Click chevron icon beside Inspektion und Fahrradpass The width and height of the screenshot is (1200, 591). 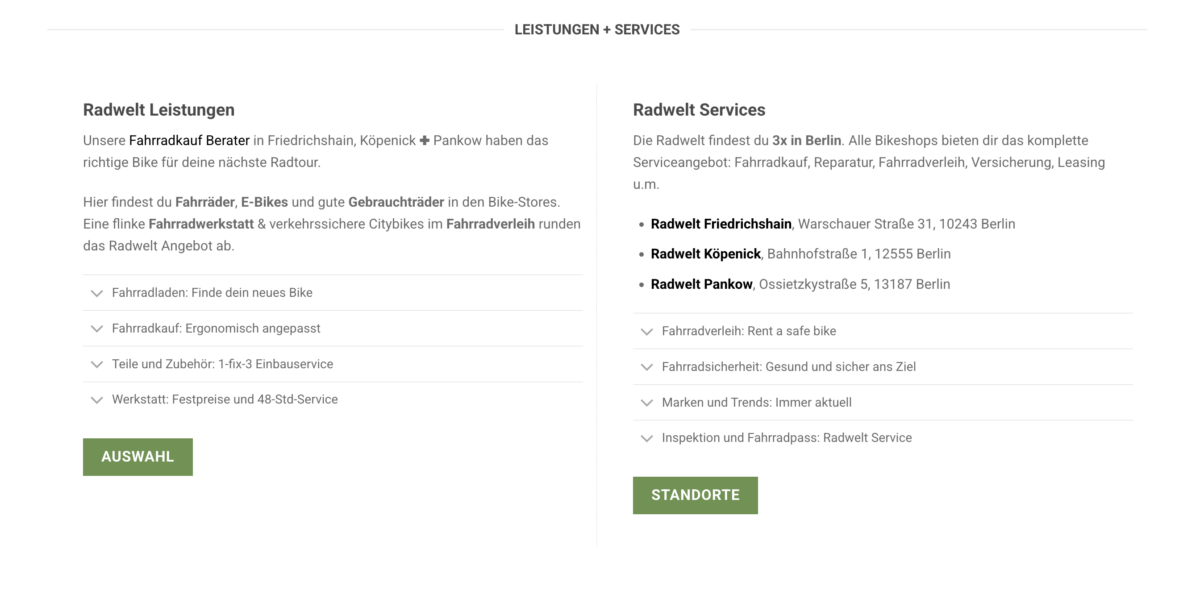647,438
